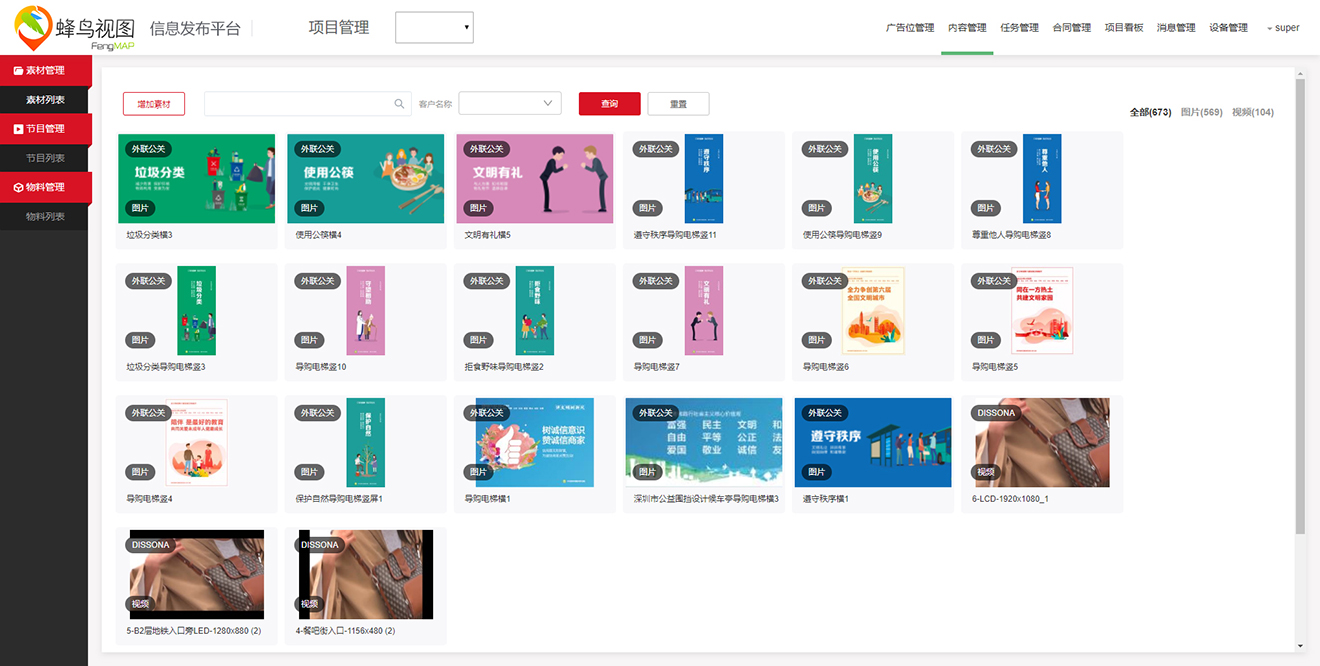Click the 重置 reset button
Image resolution: width=1320 pixels, height=666 pixels.
[678, 104]
